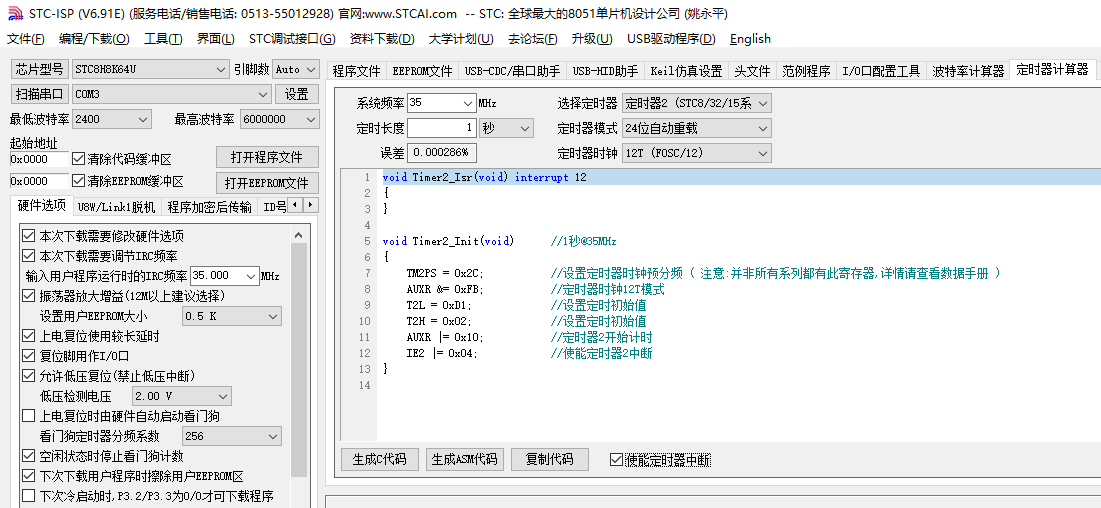Open the 大学计划(U) menu
1101x508 pixels.
coord(461,39)
